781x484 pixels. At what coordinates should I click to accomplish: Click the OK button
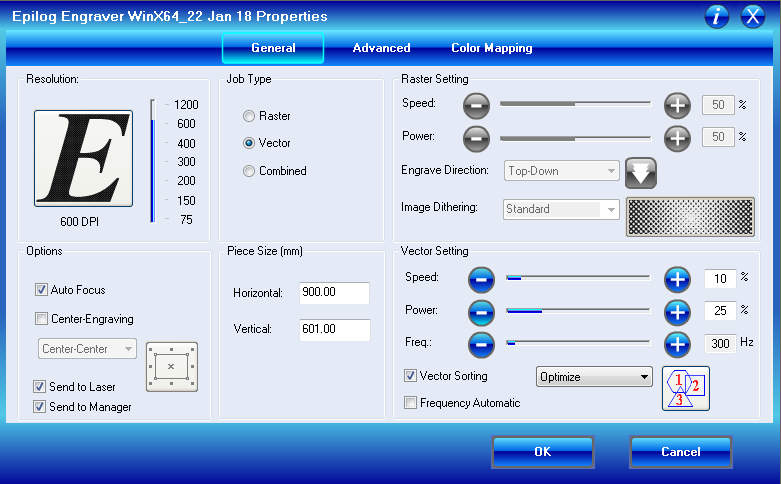tap(543, 452)
